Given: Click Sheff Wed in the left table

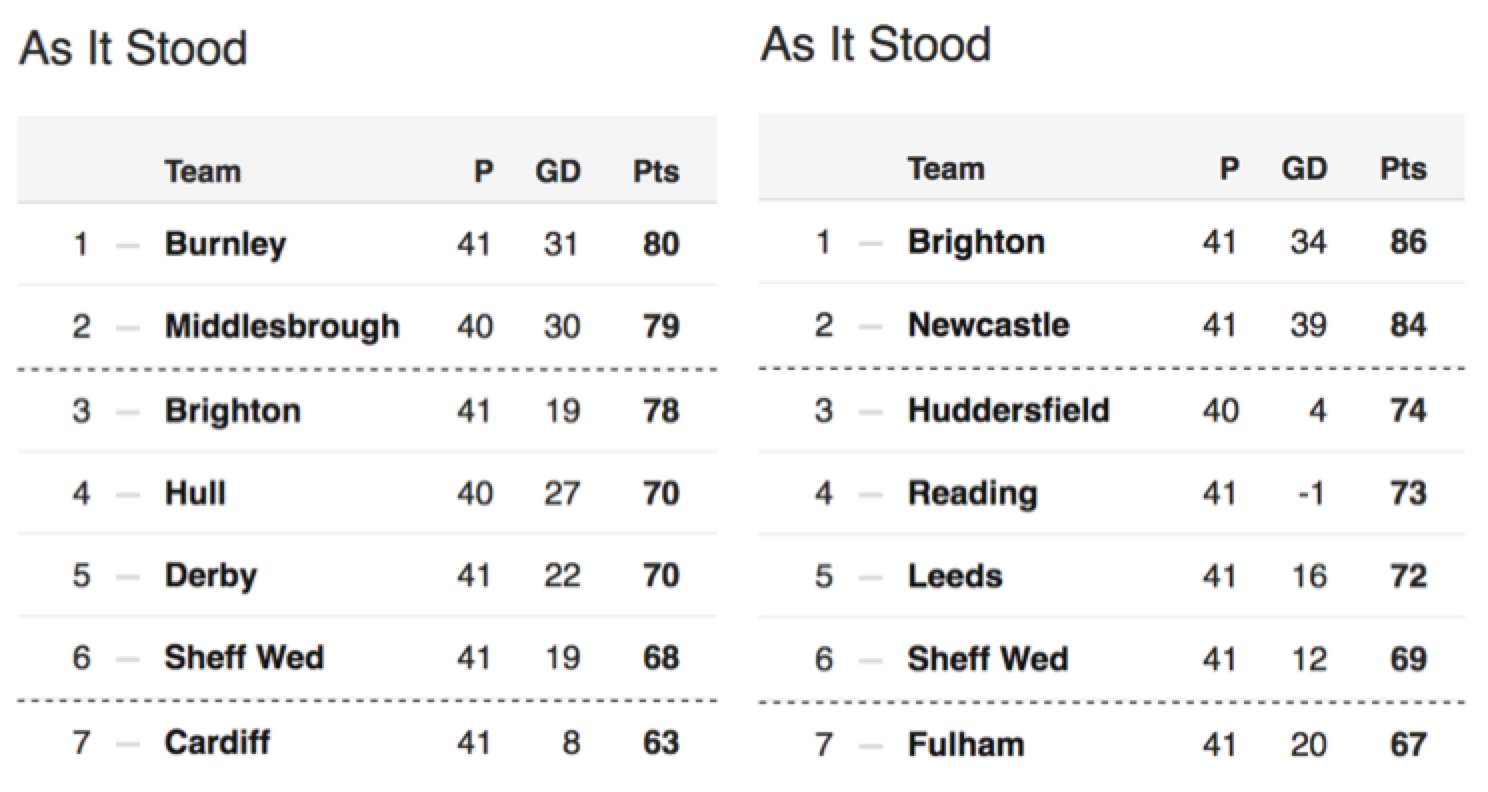Looking at the screenshot, I should pos(244,658).
